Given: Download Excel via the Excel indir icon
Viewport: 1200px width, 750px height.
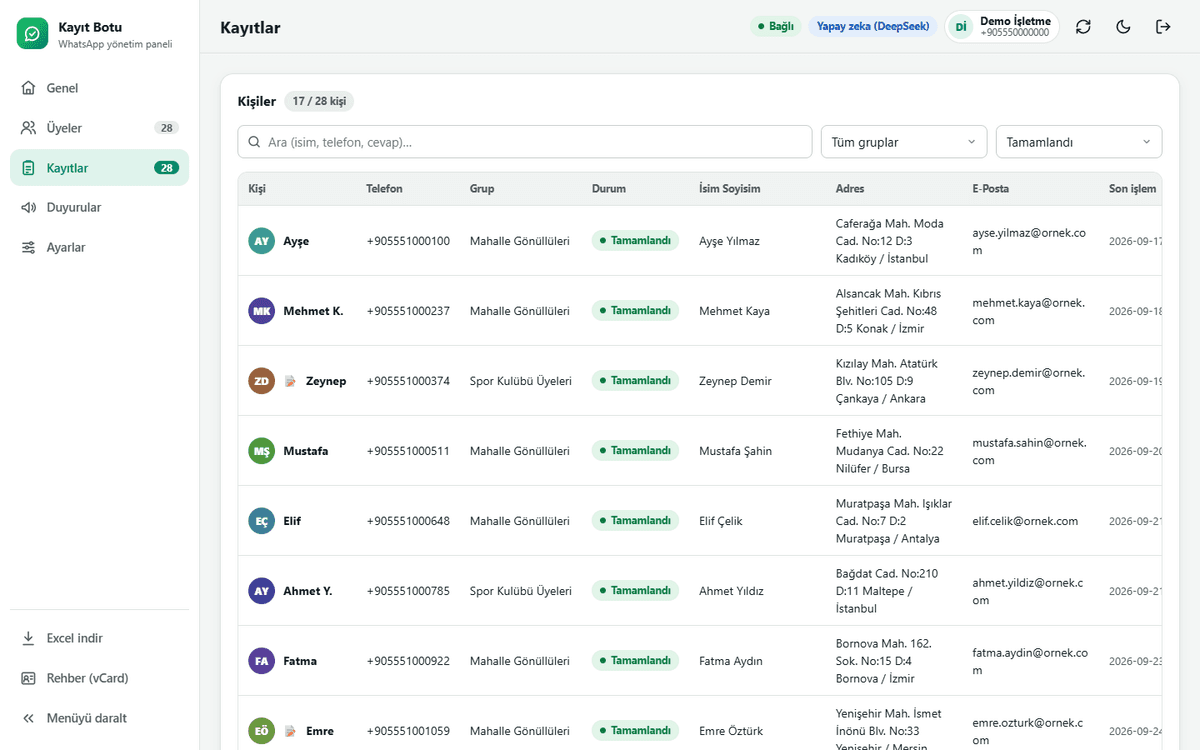Looking at the screenshot, I should 29,638.
